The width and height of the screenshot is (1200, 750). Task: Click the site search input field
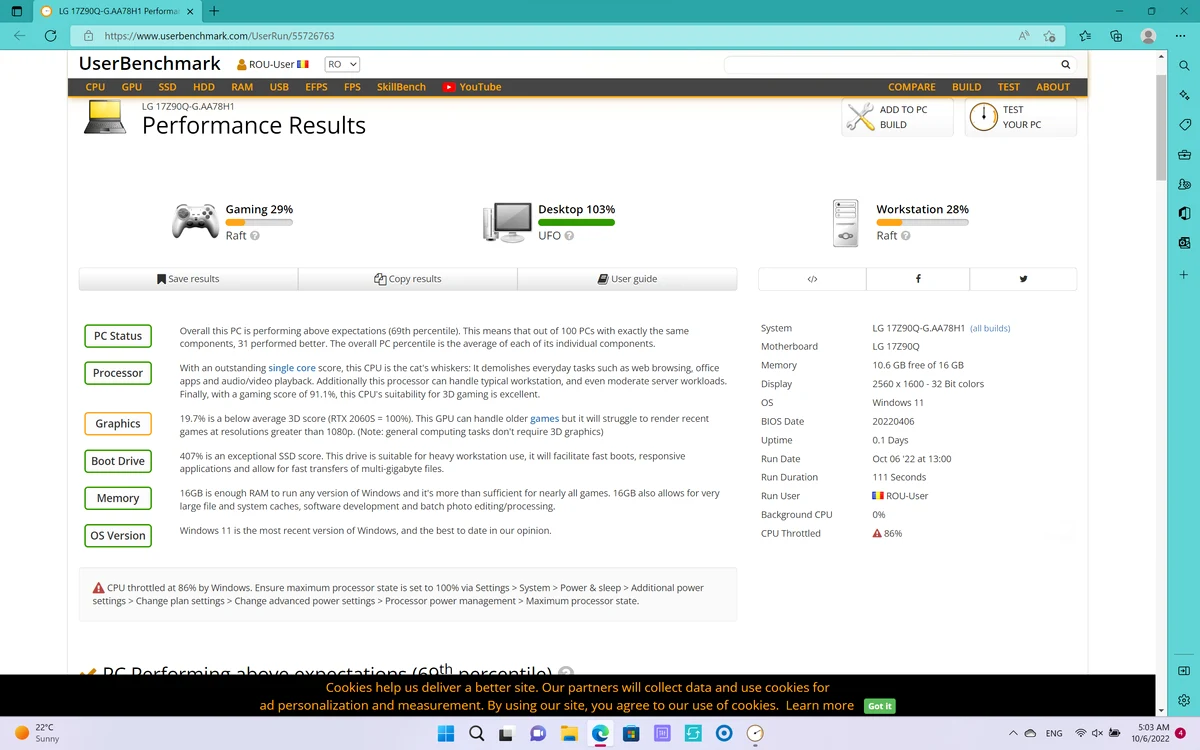890,64
